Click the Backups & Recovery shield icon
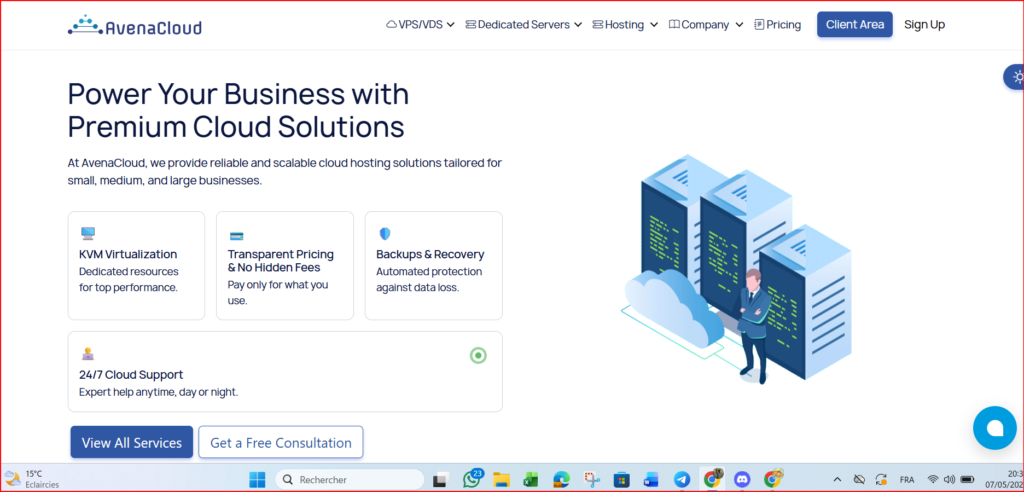Image resolution: width=1024 pixels, height=492 pixels. point(385,234)
